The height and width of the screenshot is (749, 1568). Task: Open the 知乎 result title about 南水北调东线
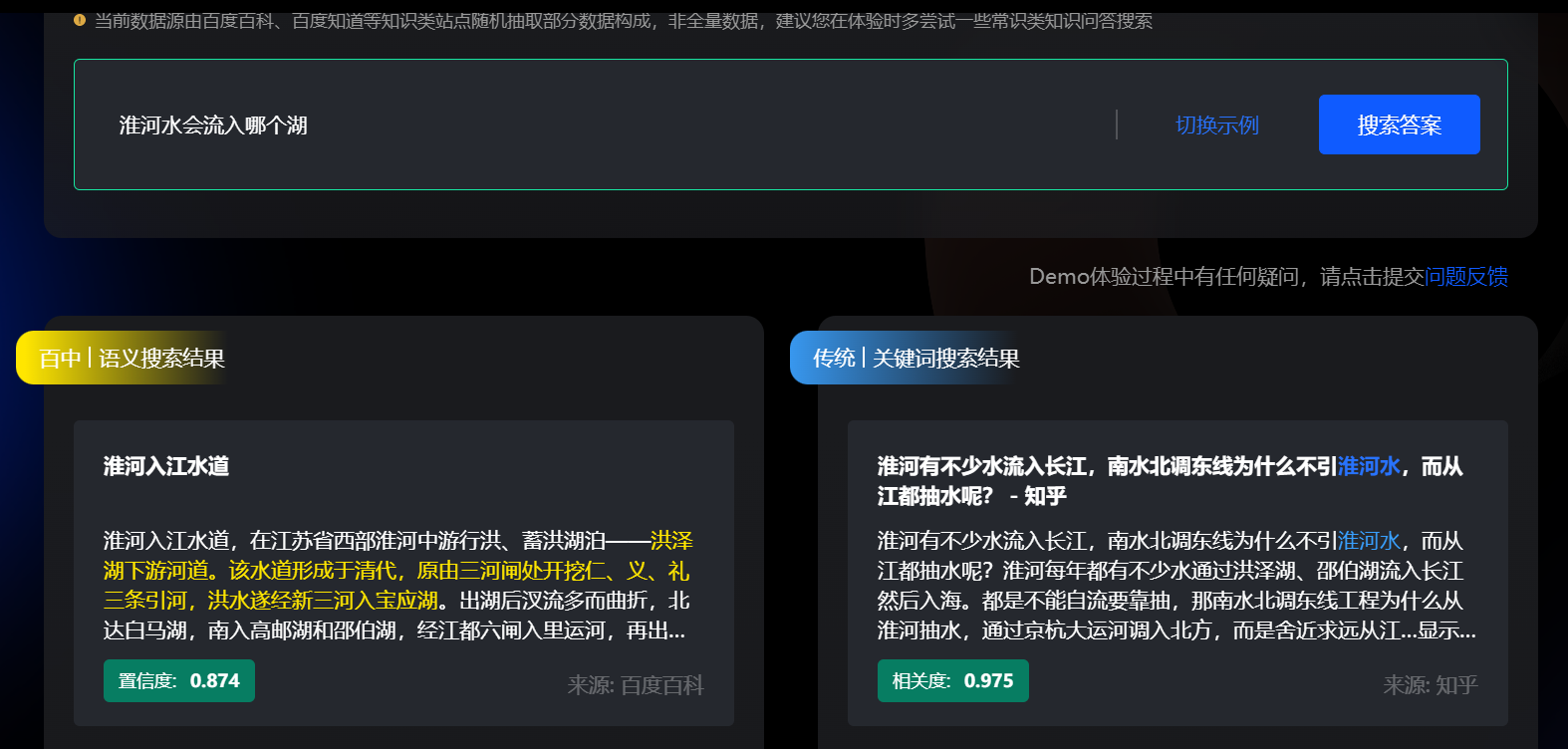point(1170,481)
